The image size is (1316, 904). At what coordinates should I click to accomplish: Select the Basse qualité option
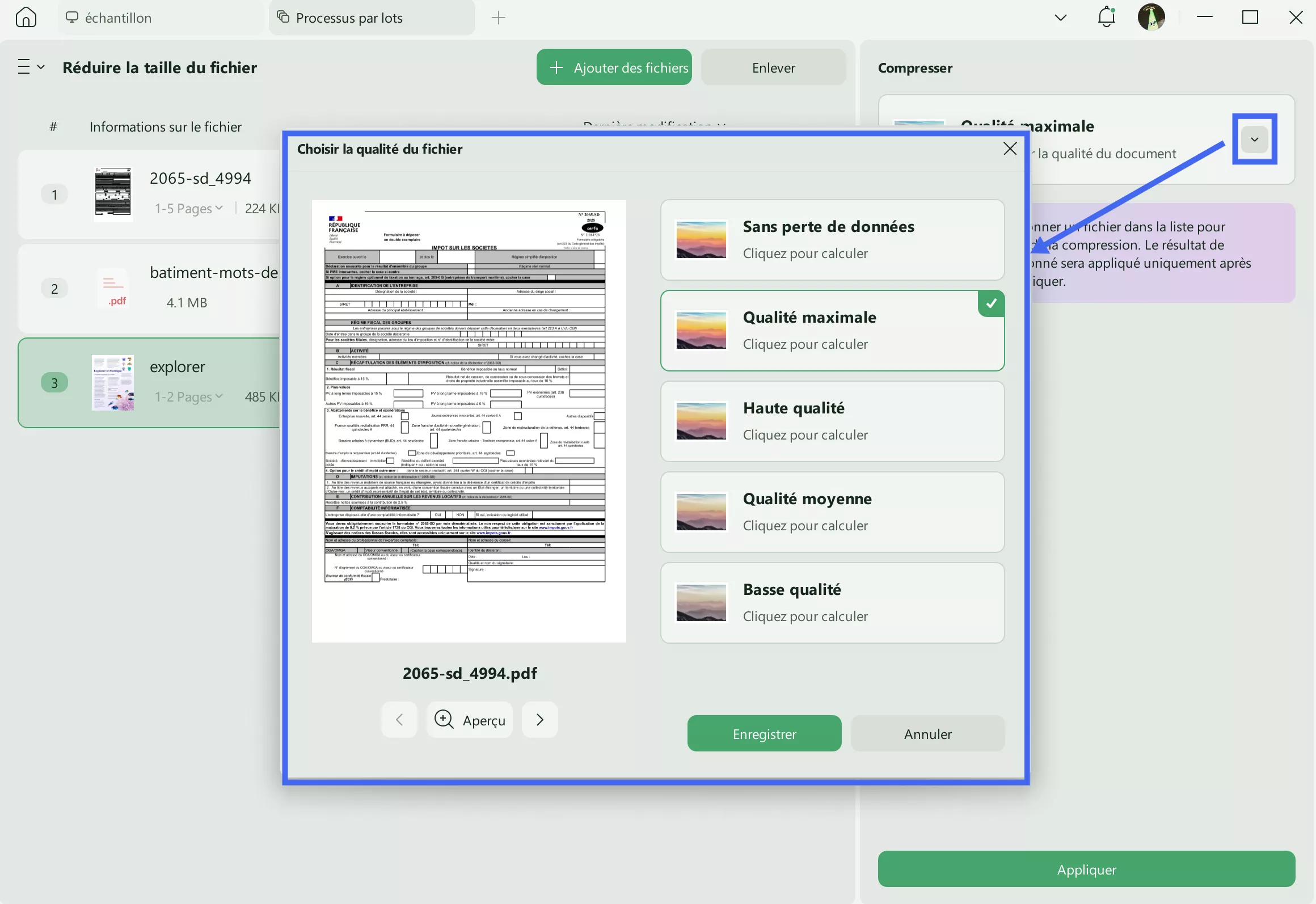click(832, 603)
